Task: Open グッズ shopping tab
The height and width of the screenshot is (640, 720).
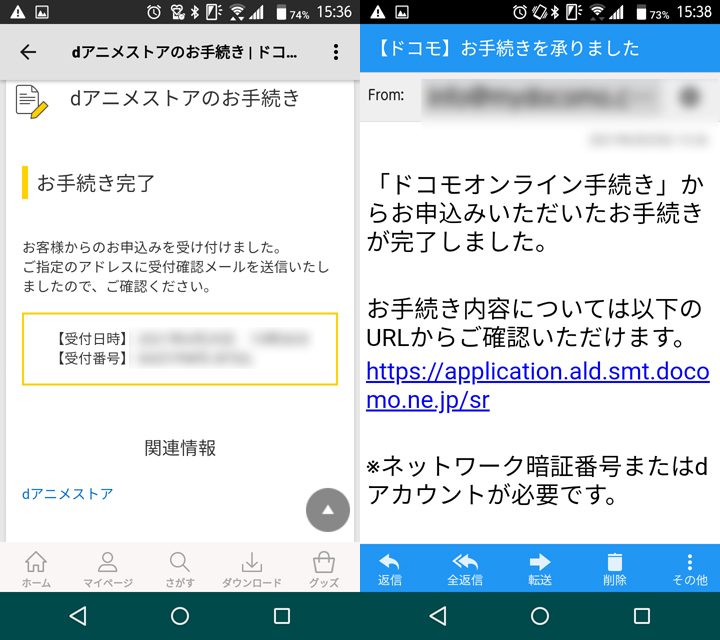Action: (324, 570)
